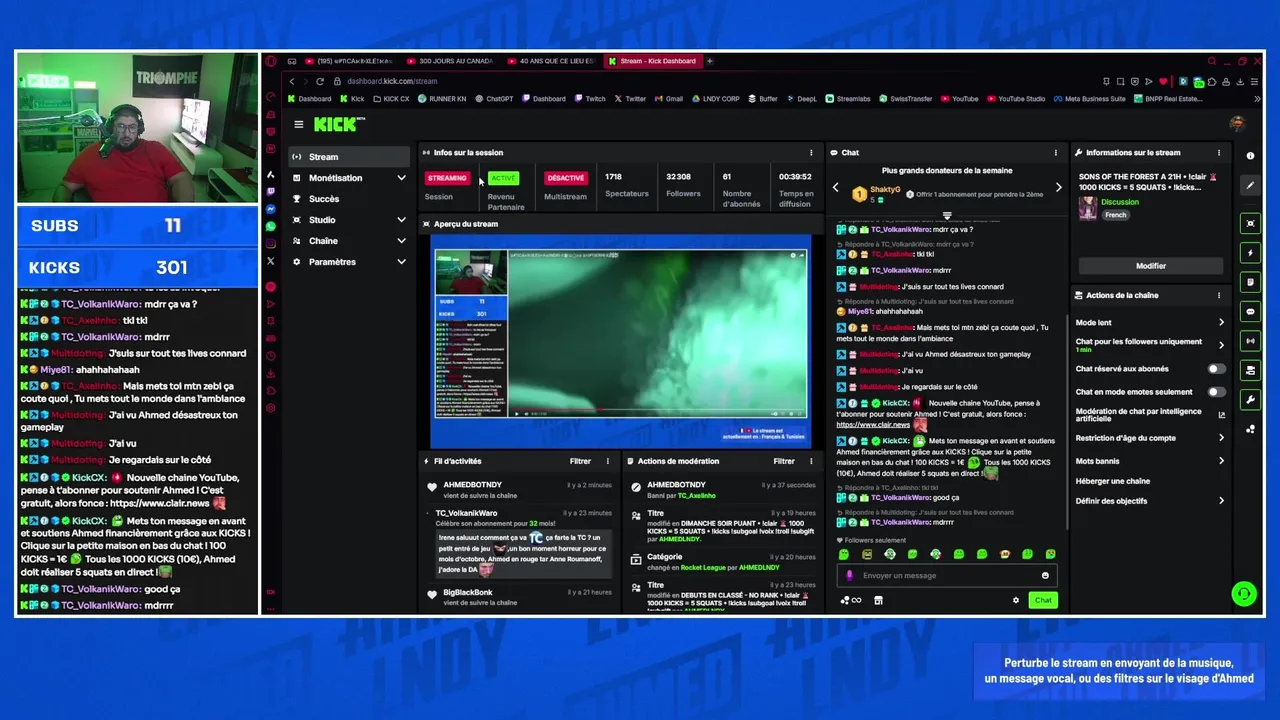Open Définir des objectifs
The image size is (1280, 720).
point(1149,501)
